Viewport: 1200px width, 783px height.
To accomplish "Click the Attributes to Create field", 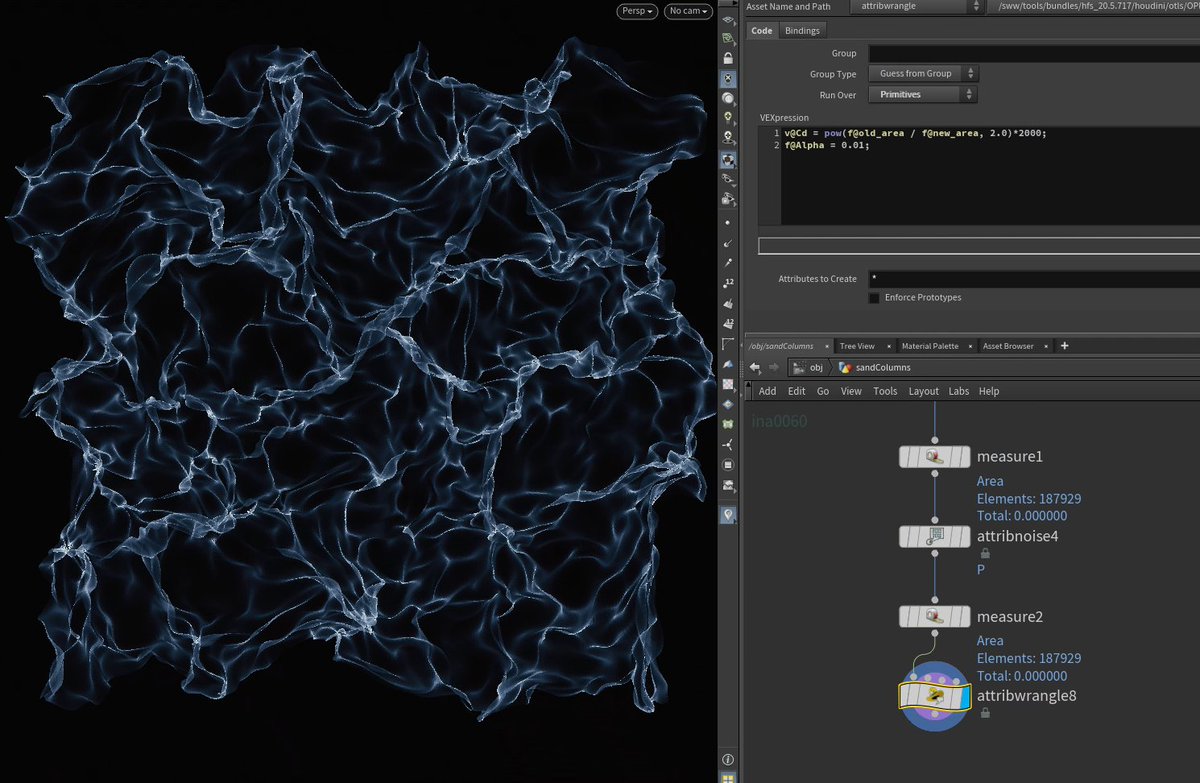I will click(1034, 279).
